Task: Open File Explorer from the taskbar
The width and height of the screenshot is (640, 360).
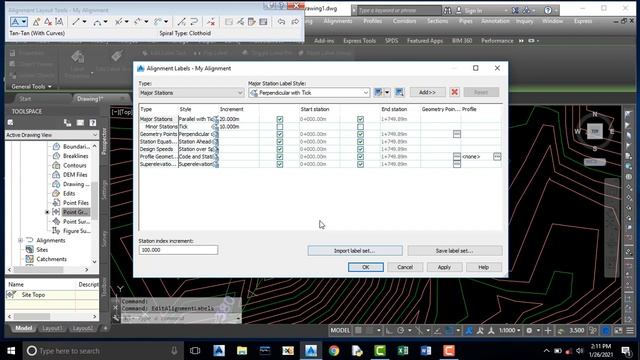Action: pos(242,351)
